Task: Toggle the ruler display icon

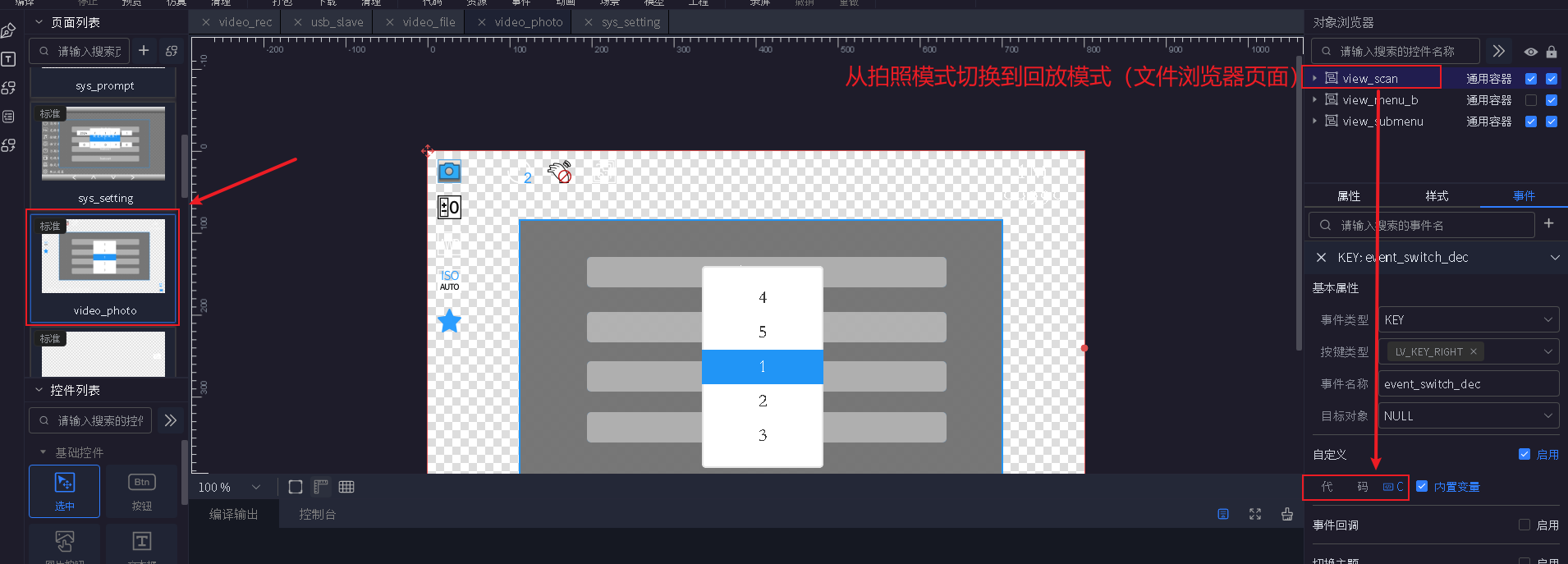Action: pos(321,487)
